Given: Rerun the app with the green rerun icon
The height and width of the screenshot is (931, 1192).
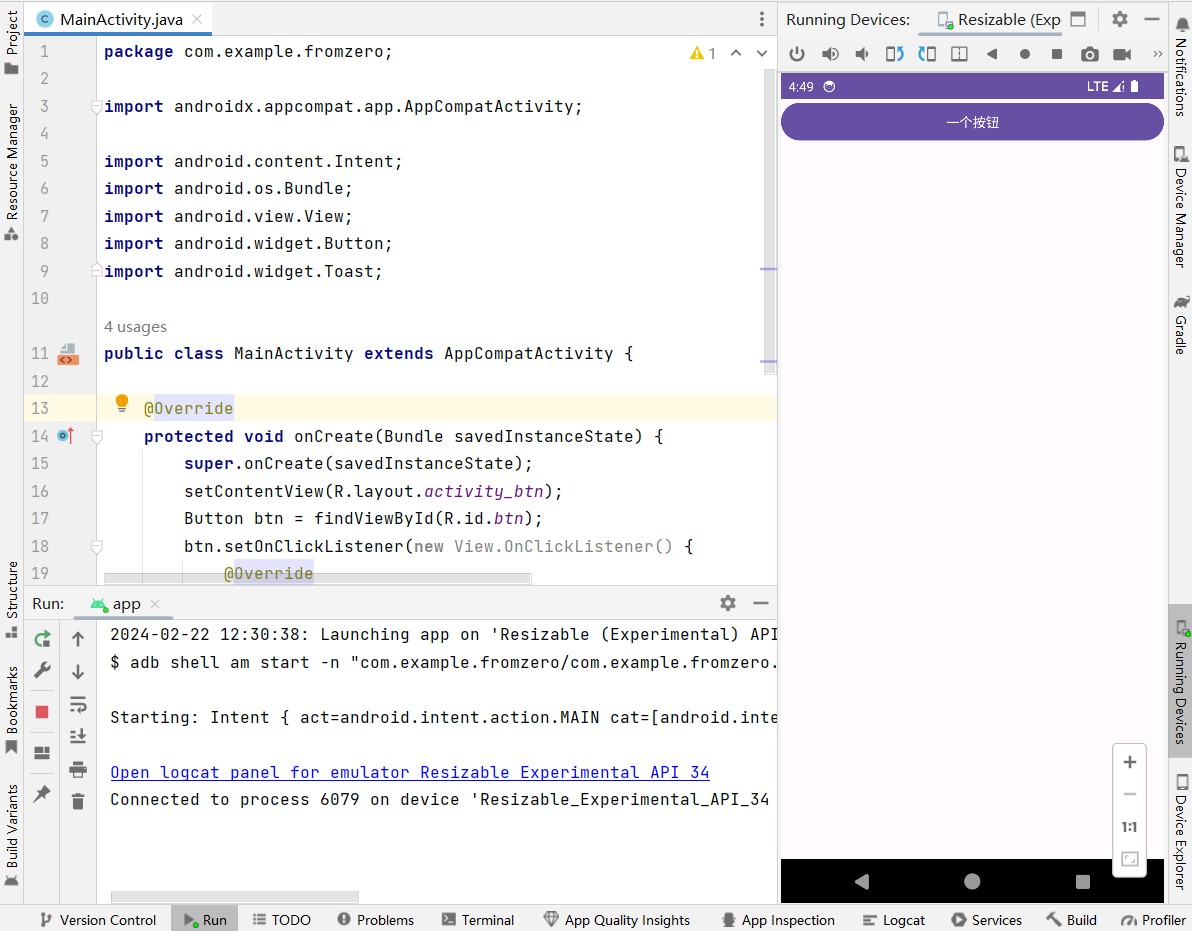Looking at the screenshot, I should point(42,639).
